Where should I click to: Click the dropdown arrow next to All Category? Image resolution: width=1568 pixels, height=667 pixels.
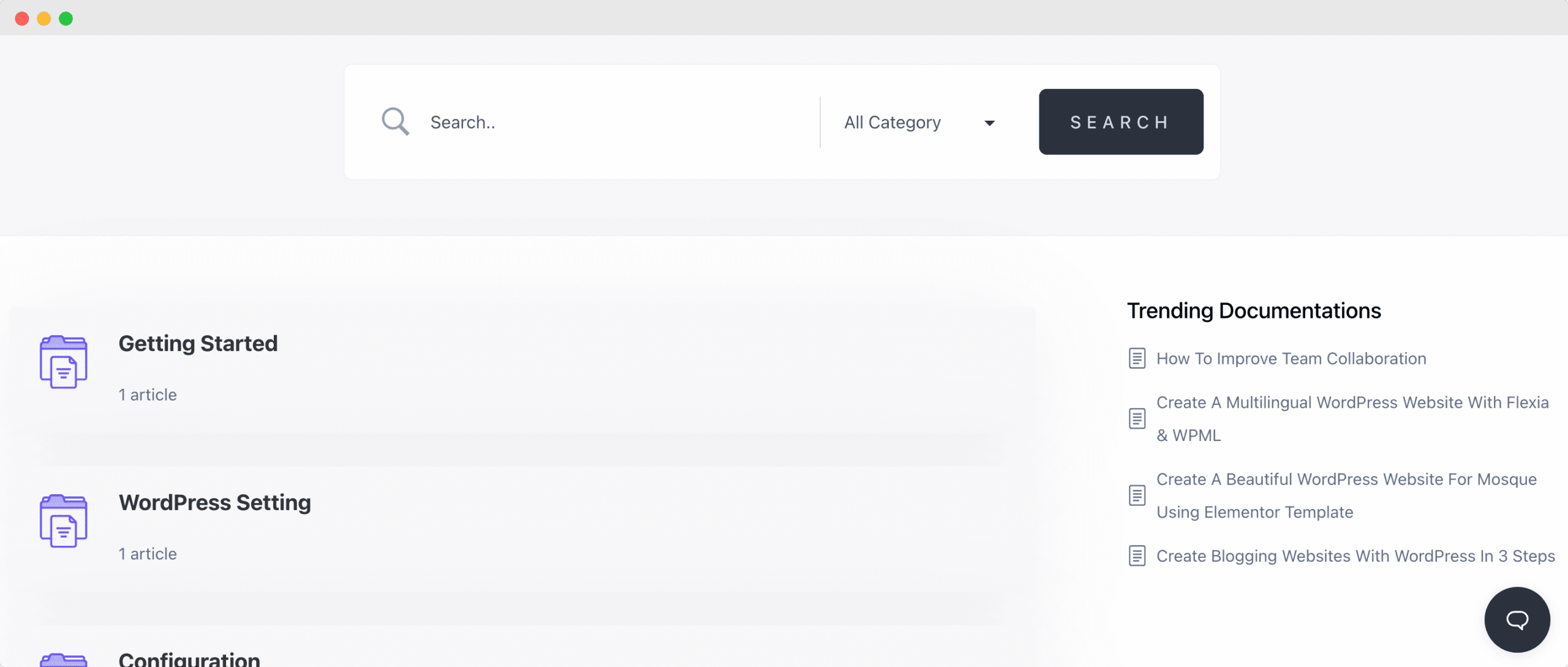(x=990, y=123)
